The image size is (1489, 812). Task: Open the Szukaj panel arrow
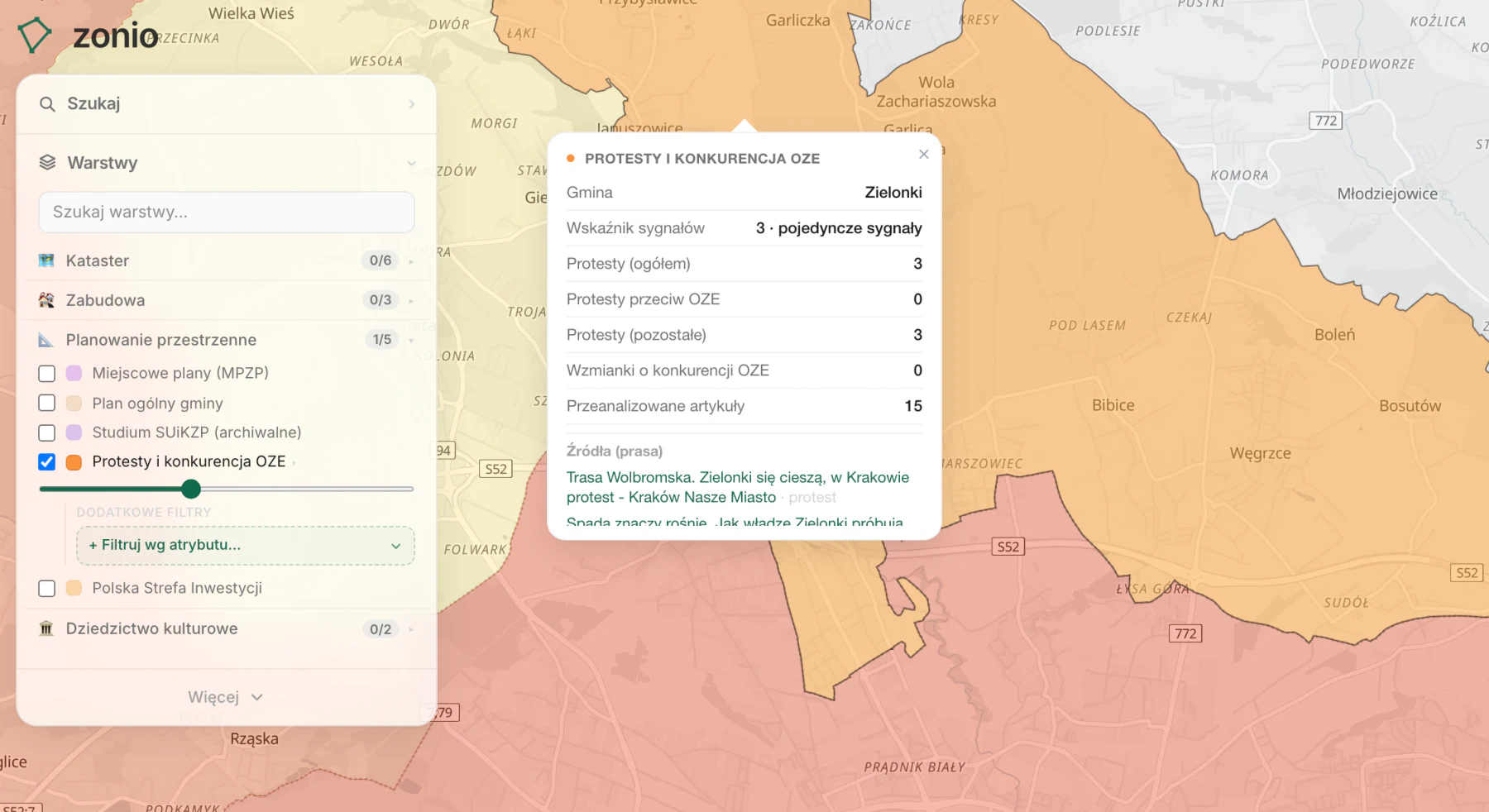click(x=411, y=104)
